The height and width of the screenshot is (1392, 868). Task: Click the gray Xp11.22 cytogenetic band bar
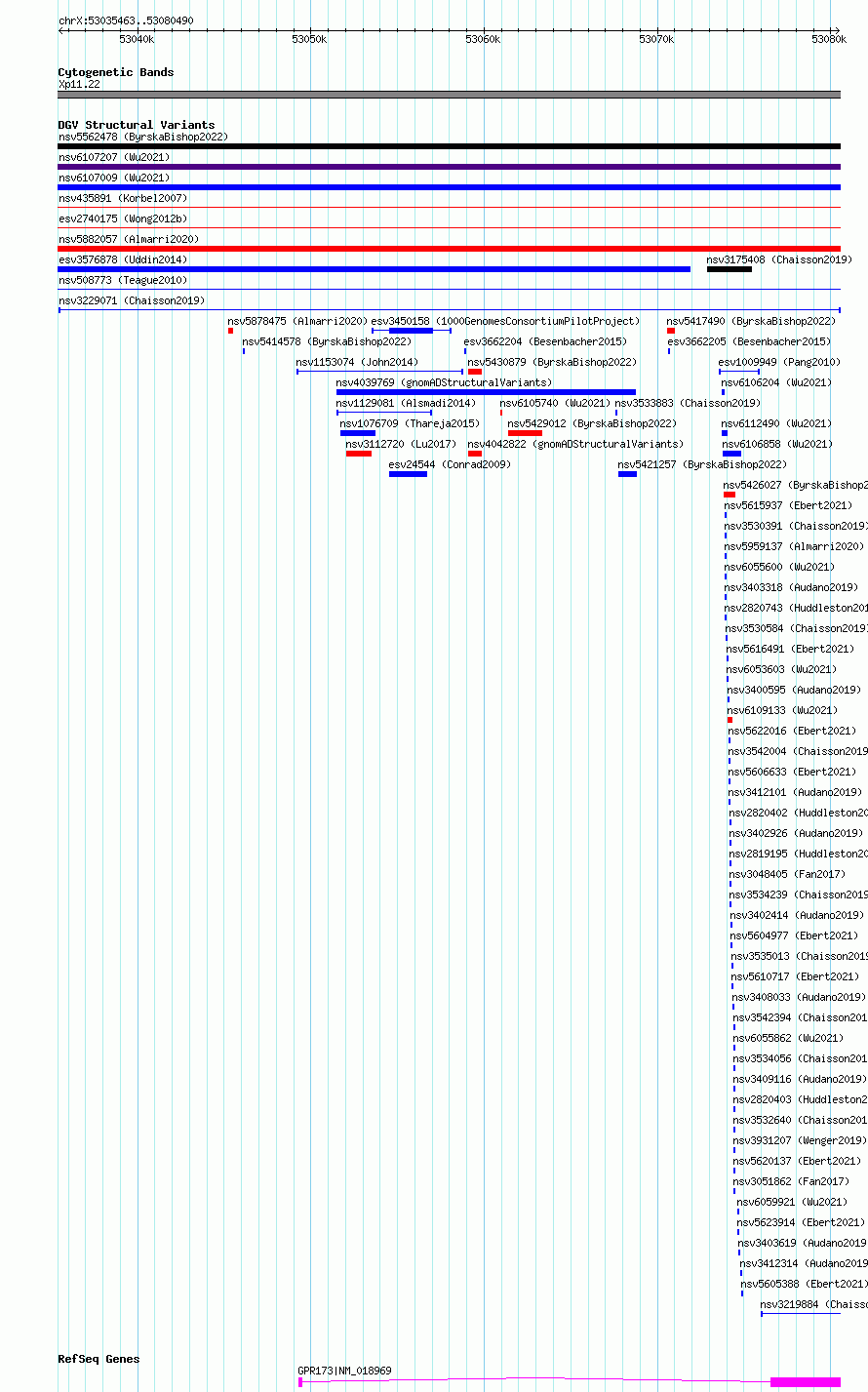click(x=450, y=95)
